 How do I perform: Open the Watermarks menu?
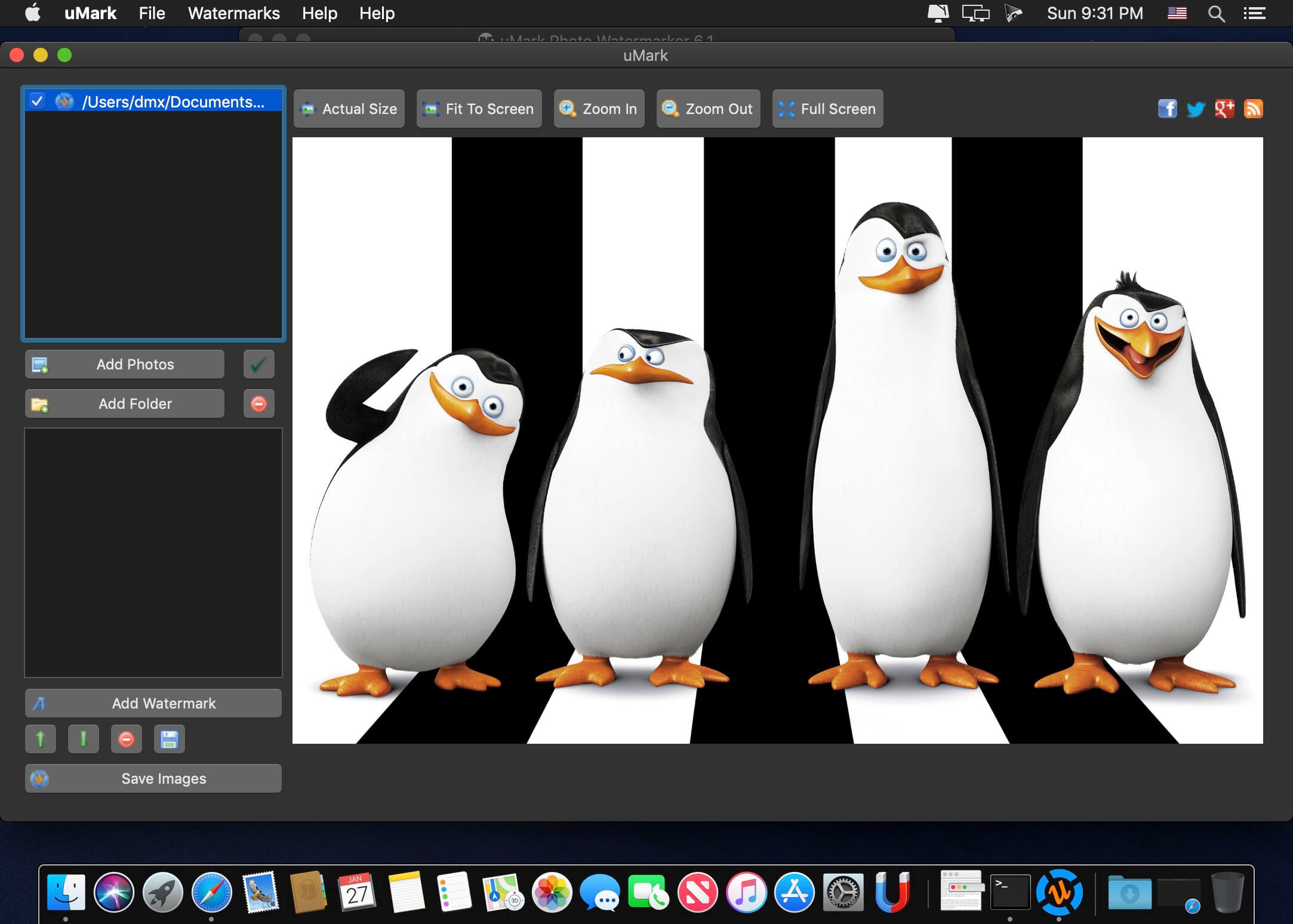click(x=233, y=13)
